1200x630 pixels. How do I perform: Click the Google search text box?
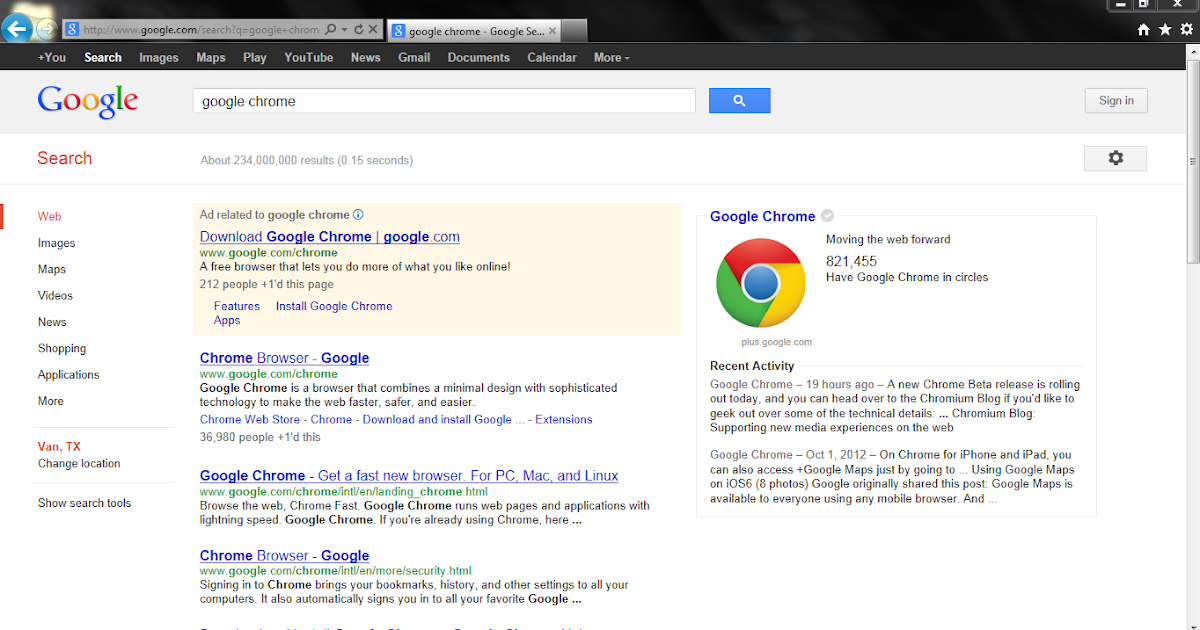444,101
